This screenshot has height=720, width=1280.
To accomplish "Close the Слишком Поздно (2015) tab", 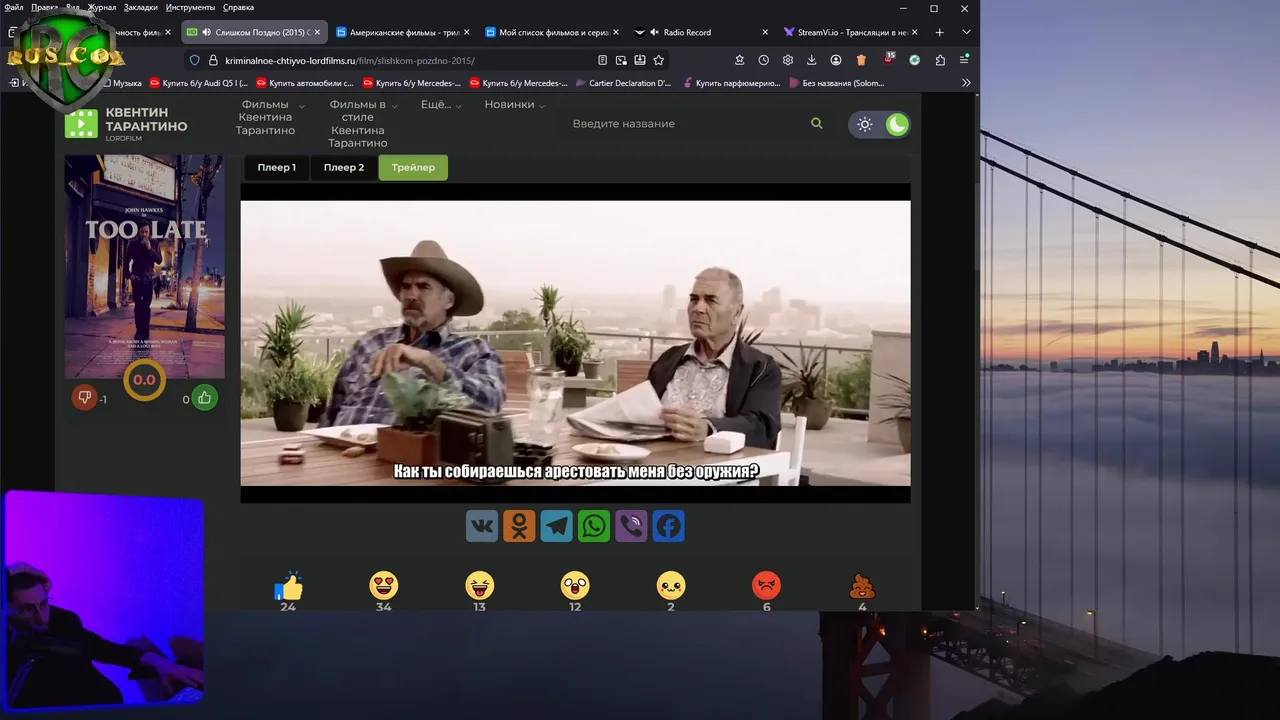I will [317, 32].
